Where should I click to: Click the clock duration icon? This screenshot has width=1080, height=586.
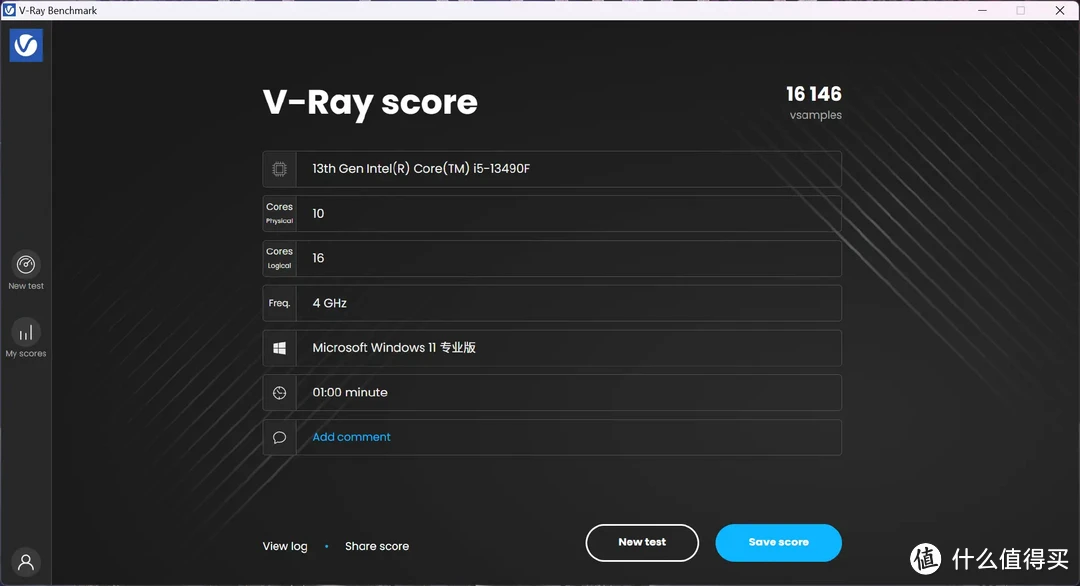click(x=280, y=393)
